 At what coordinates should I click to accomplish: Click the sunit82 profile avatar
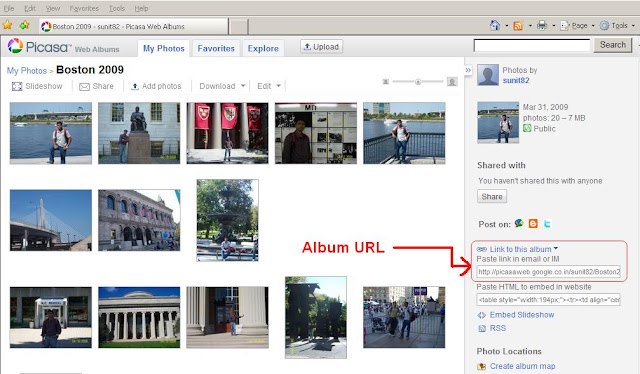click(x=488, y=75)
